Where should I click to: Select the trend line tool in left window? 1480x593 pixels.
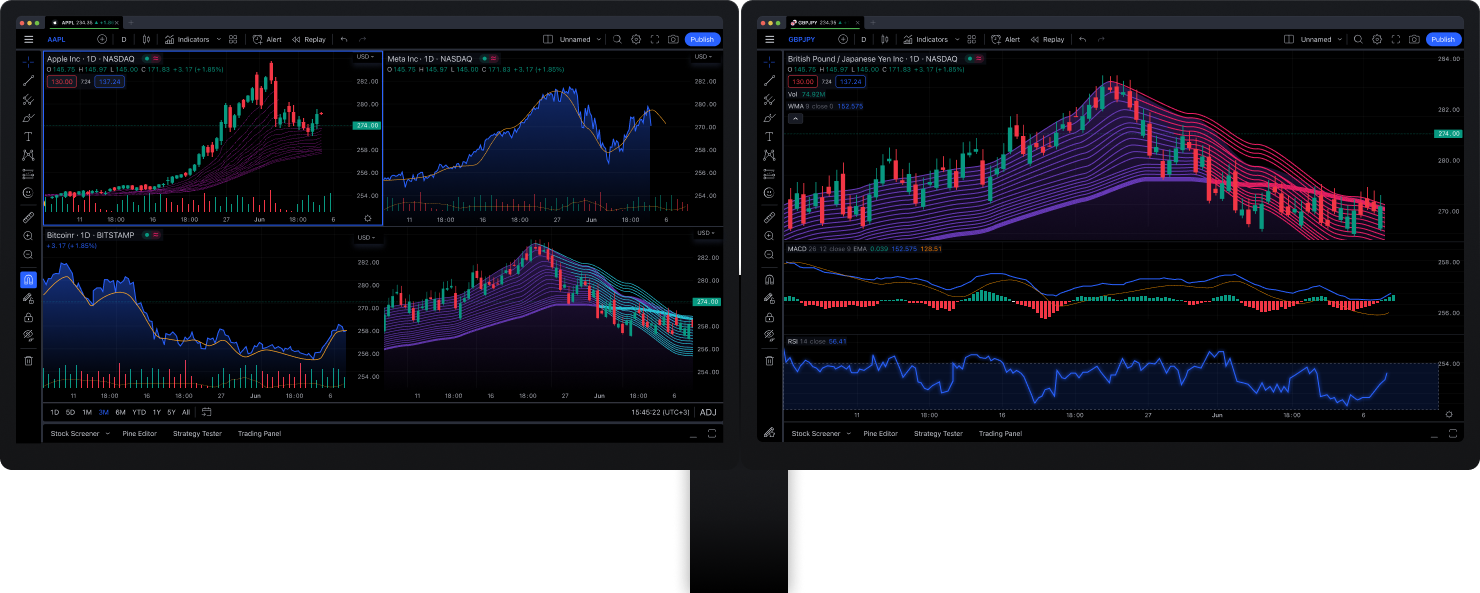(x=28, y=81)
